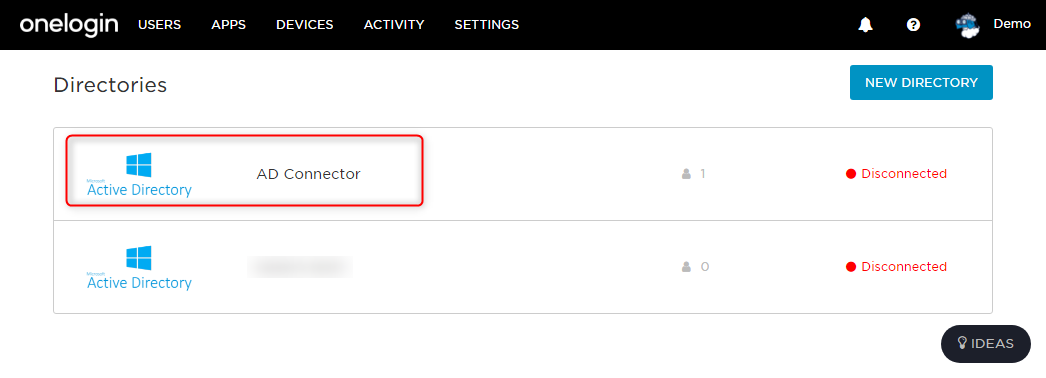The height and width of the screenshot is (378, 1046).
Task: Open the SETTINGS menu
Action: pyautogui.click(x=487, y=25)
